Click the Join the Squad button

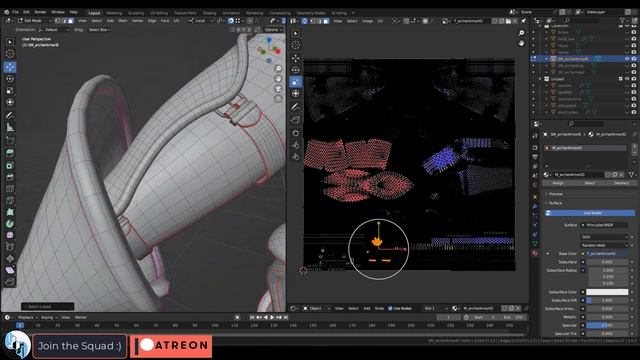[x=80, y=346]
